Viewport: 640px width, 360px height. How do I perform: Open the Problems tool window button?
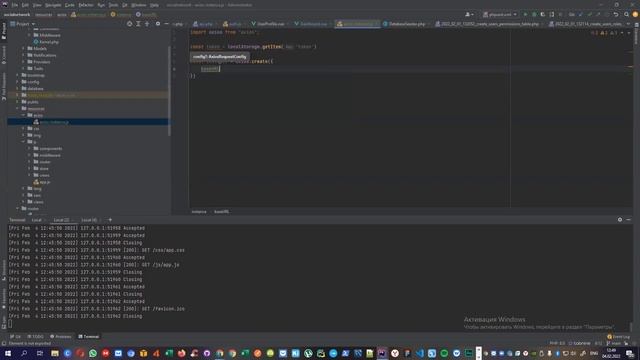point(61,337)
